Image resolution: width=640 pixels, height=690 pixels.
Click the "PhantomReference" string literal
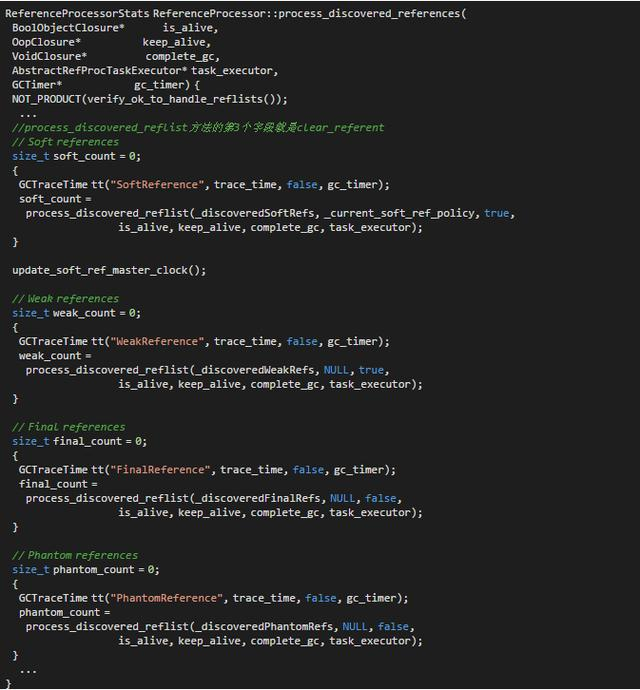point(166,598)
